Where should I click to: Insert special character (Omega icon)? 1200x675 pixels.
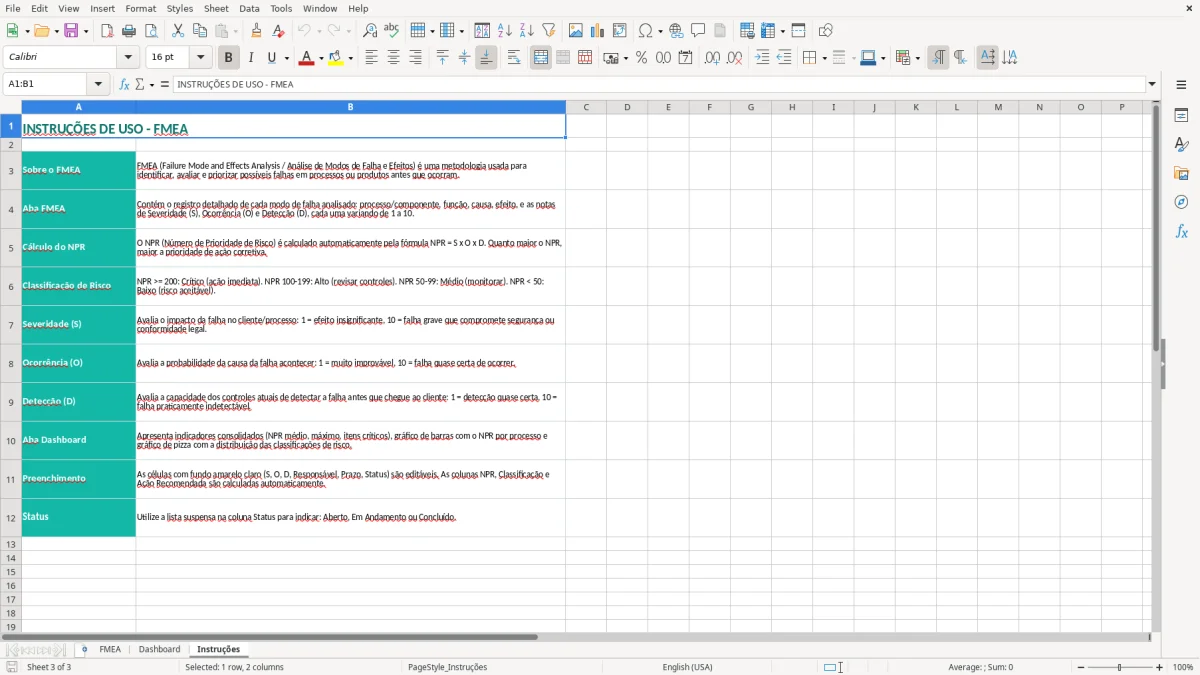645,31
